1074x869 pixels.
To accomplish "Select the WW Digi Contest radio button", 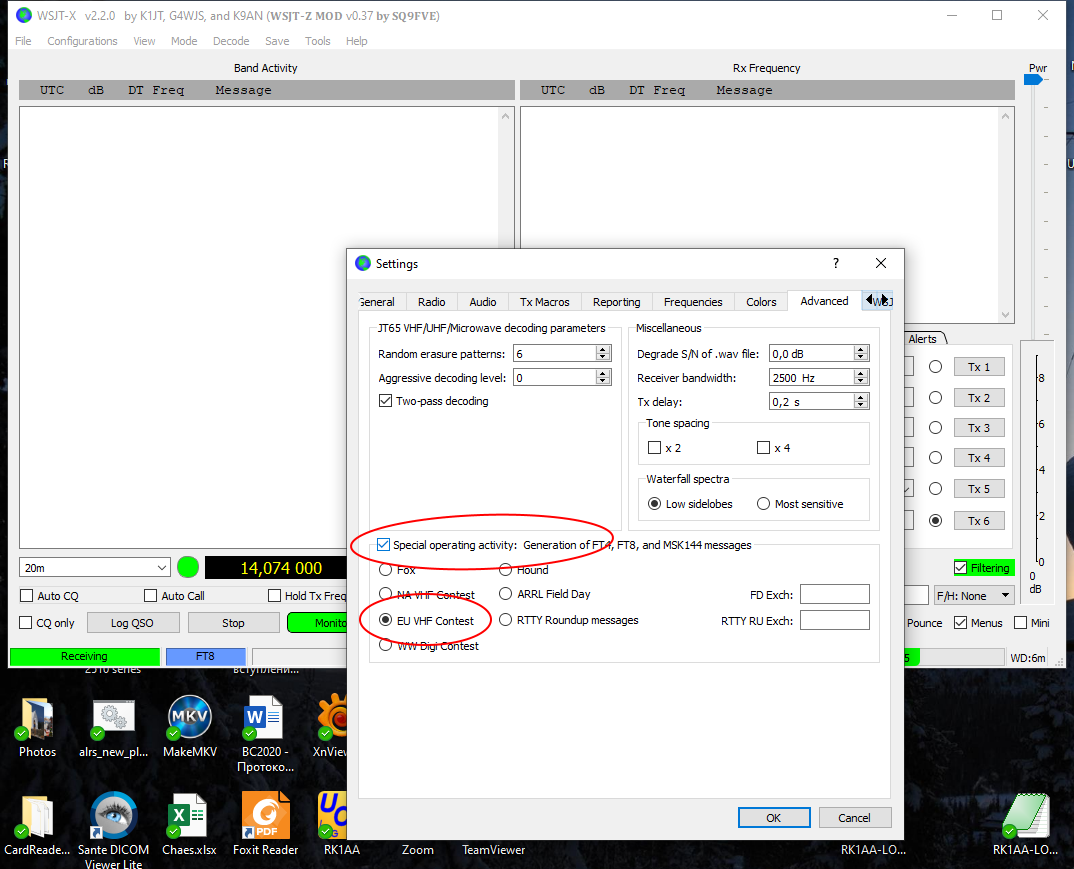I will [x=386, y=646].
